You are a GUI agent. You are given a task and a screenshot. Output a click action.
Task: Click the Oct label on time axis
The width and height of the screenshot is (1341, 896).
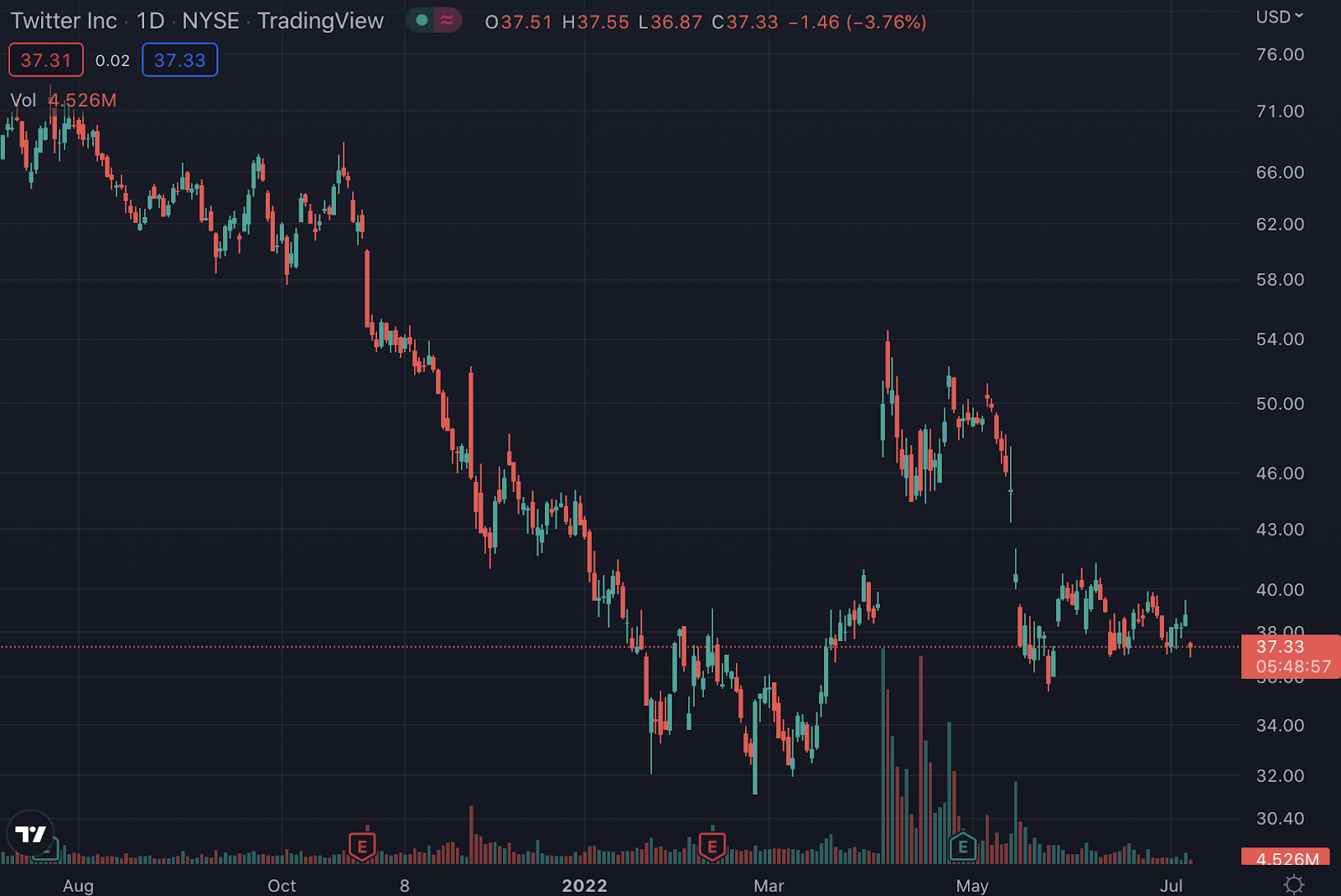coord(282,886)
